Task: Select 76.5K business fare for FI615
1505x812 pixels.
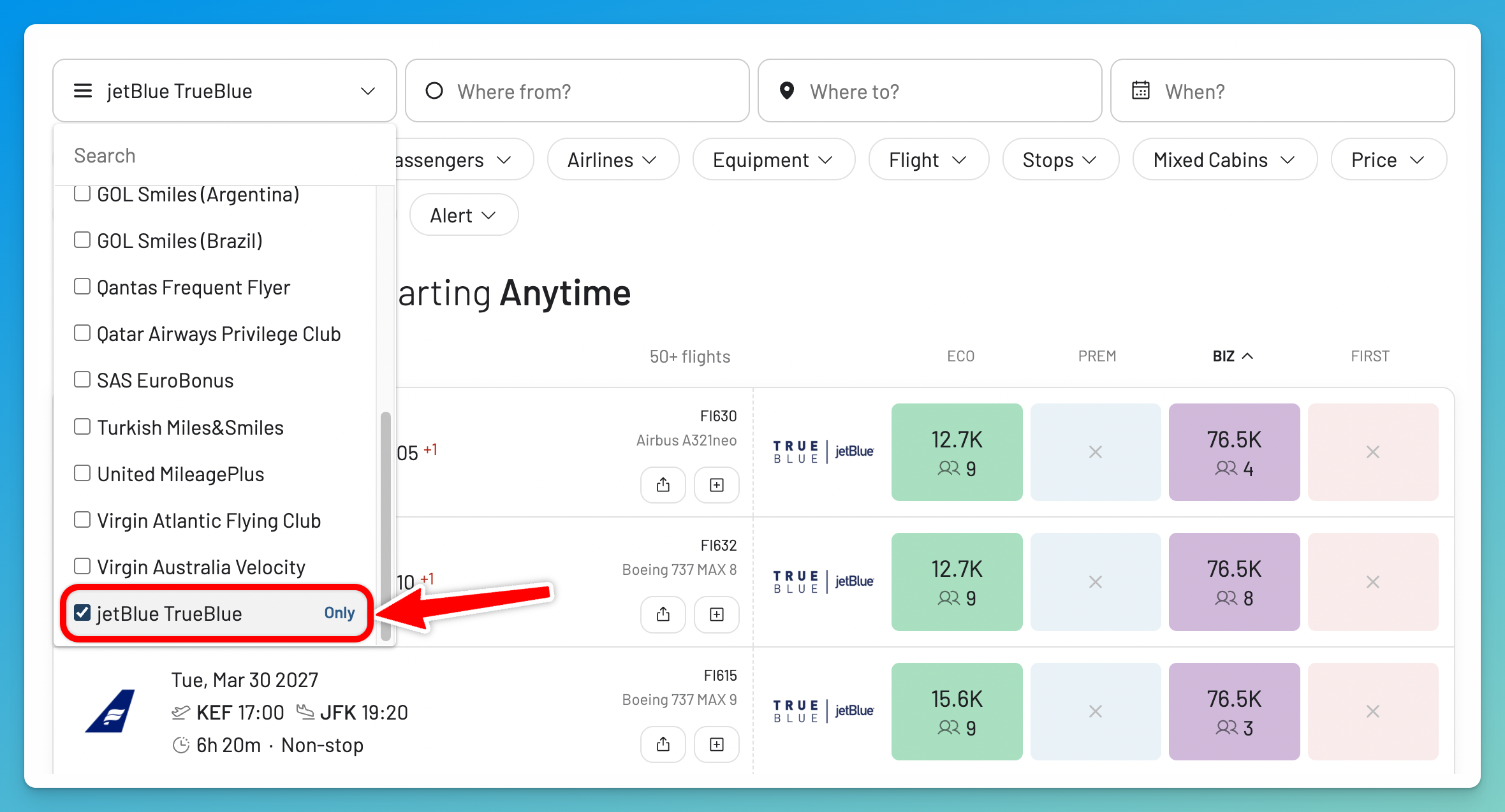Action: click(1234, 711)
